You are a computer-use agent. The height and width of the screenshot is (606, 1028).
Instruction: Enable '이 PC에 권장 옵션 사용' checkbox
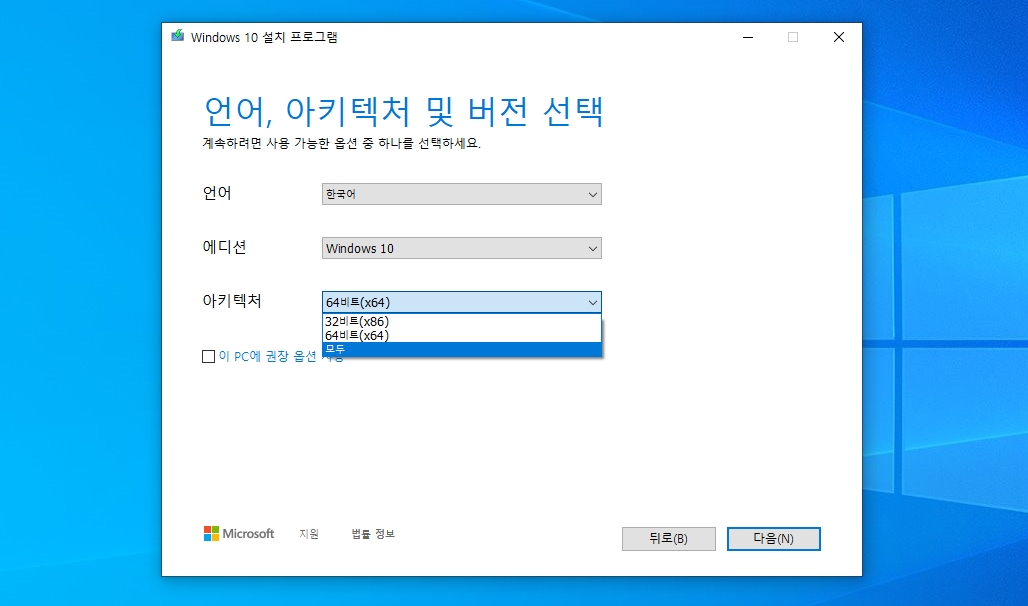click(208, 356)
